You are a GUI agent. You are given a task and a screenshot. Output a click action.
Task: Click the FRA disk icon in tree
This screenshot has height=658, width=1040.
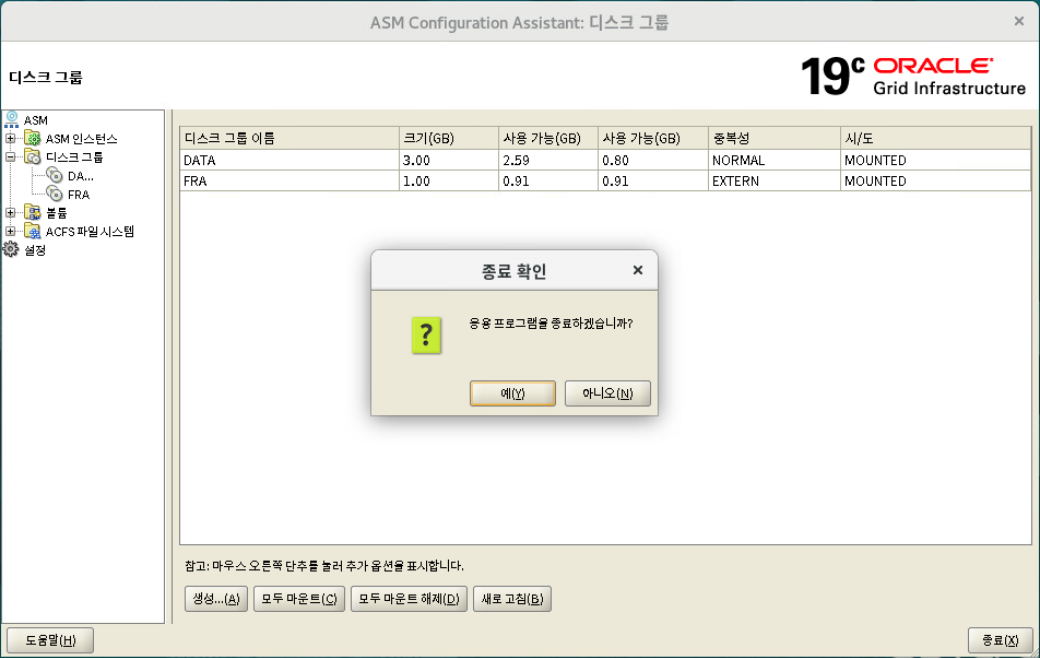[x=55, y=194]
